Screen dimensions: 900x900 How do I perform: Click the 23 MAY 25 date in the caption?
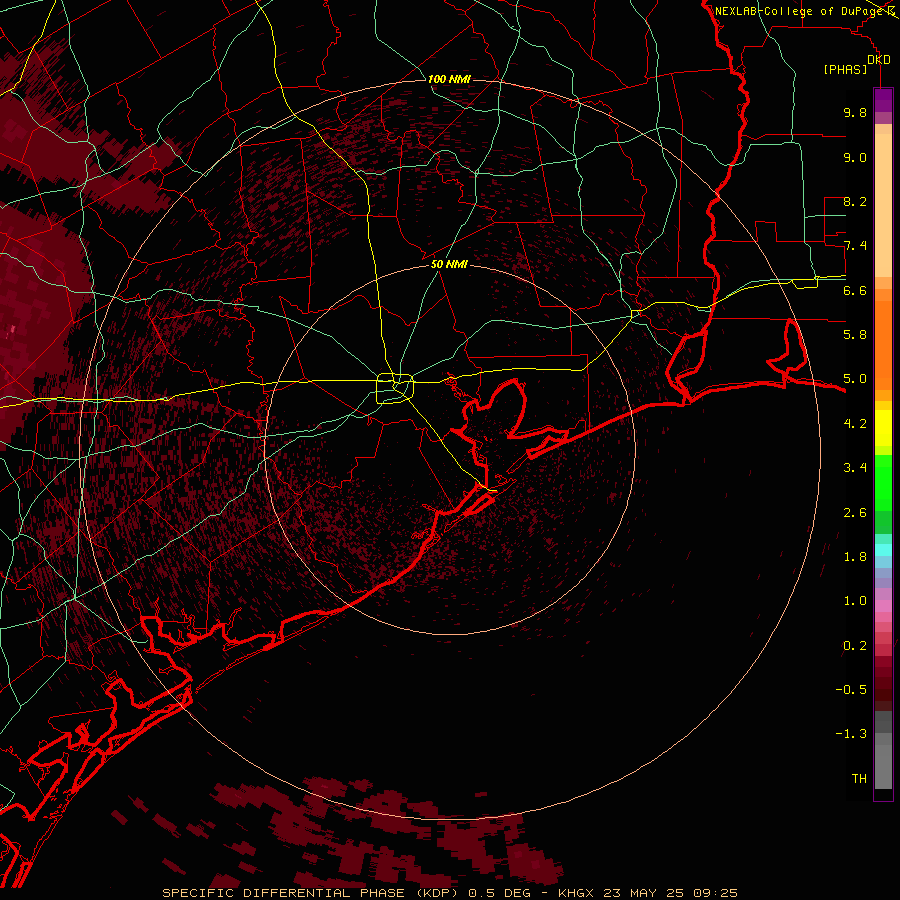(x=642, y=893)
